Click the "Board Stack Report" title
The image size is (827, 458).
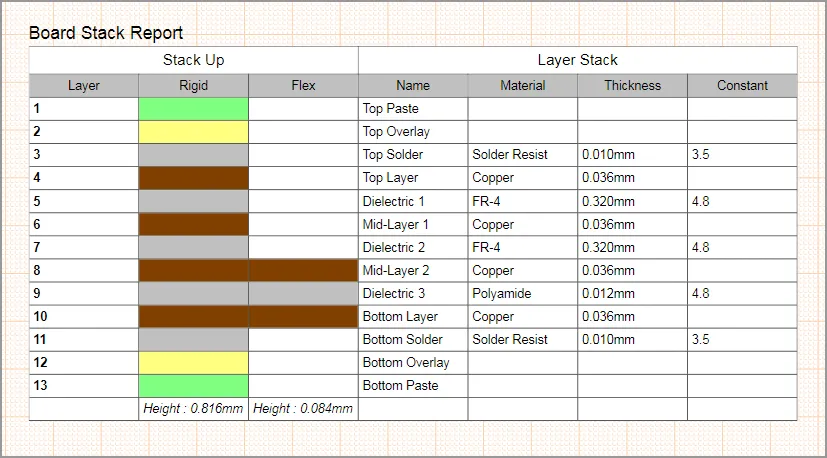pos(106,33)
